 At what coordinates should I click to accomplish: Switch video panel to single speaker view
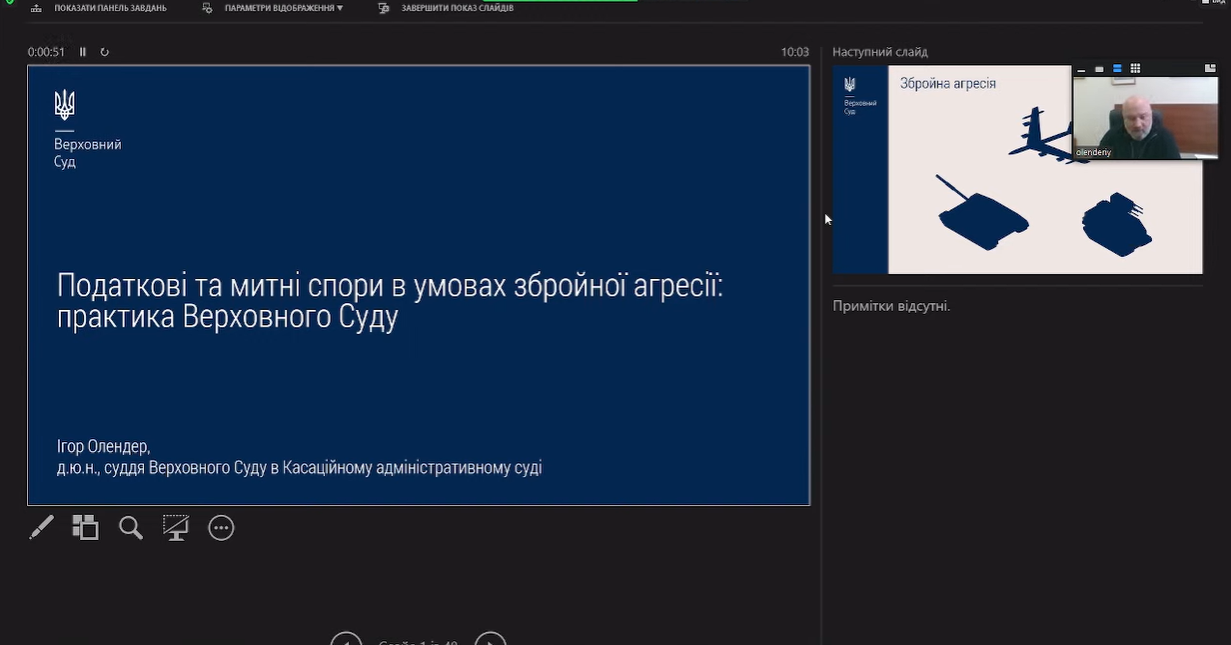[x=1099, y=69]
